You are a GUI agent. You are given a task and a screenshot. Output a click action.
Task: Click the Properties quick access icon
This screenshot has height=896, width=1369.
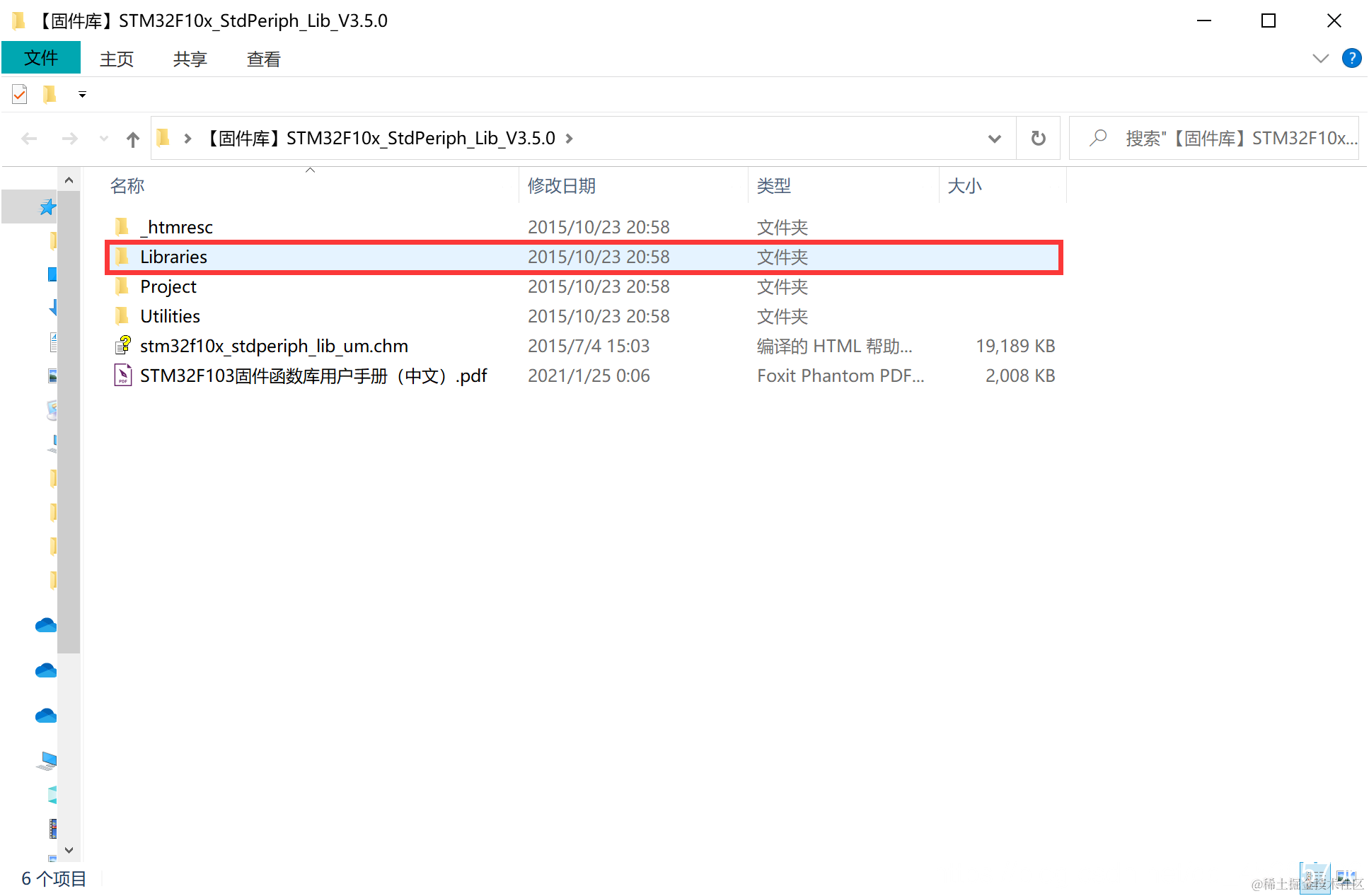click(x=20, y=94)
